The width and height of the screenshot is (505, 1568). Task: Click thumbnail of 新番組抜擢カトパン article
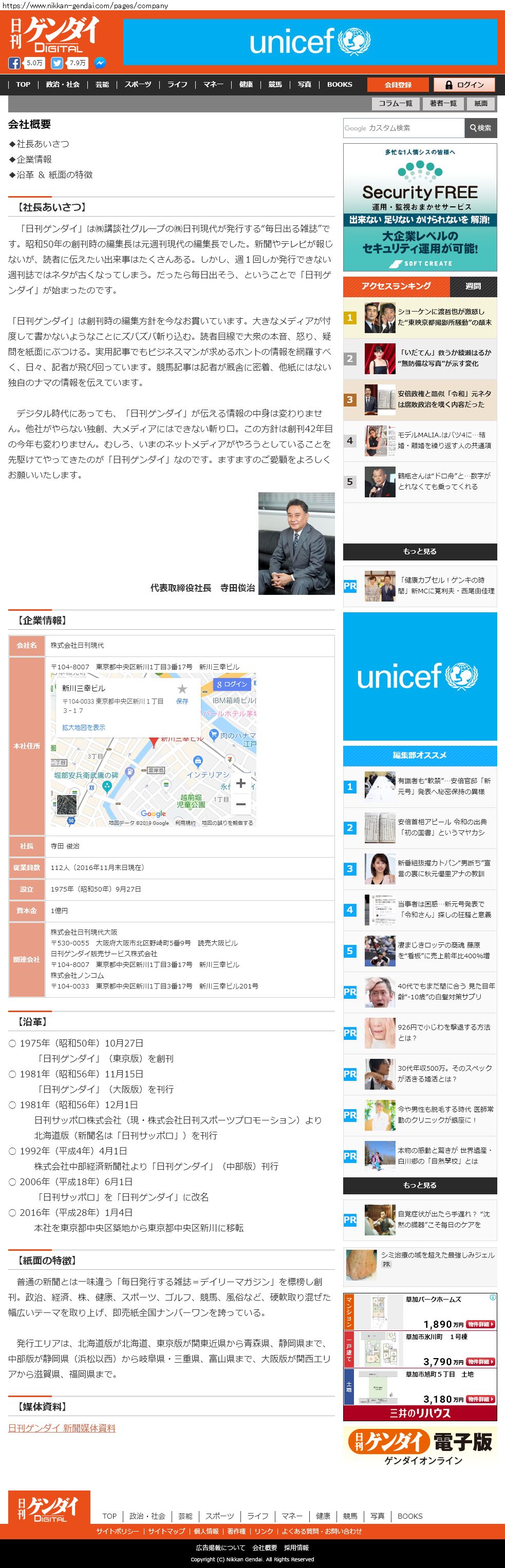pyautogui.click(x=380, y=868)
